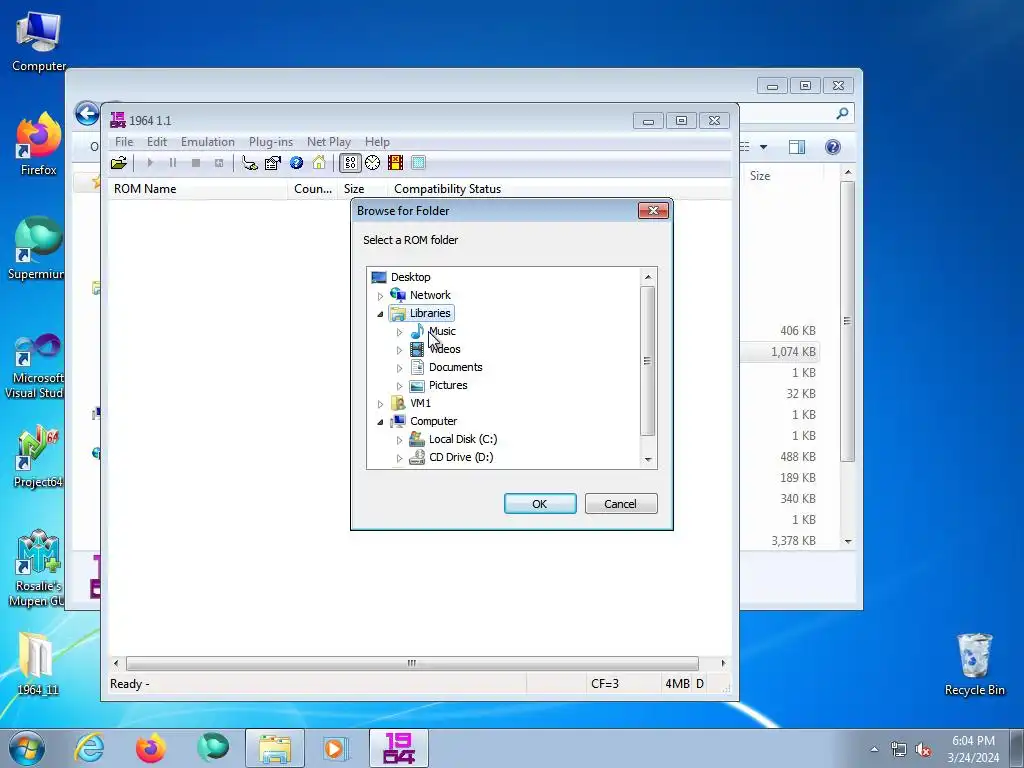The image size is (1024, 768).
Task: Click the Explorer window Back arrow button
Action: point(87,114)
